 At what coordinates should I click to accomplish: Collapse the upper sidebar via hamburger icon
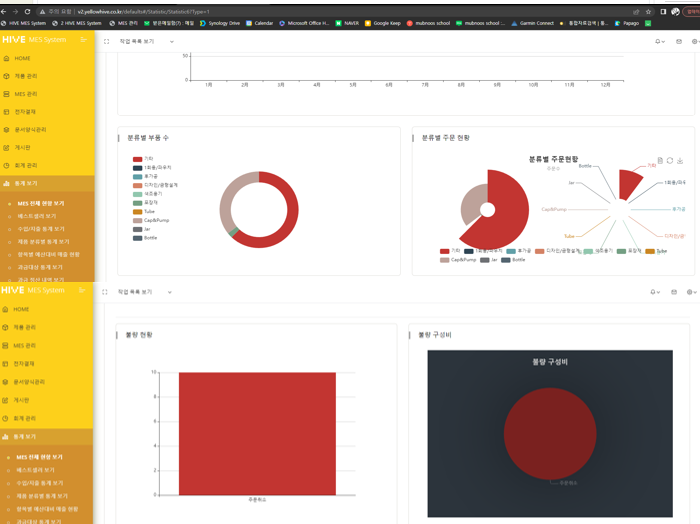pos(83,40)
